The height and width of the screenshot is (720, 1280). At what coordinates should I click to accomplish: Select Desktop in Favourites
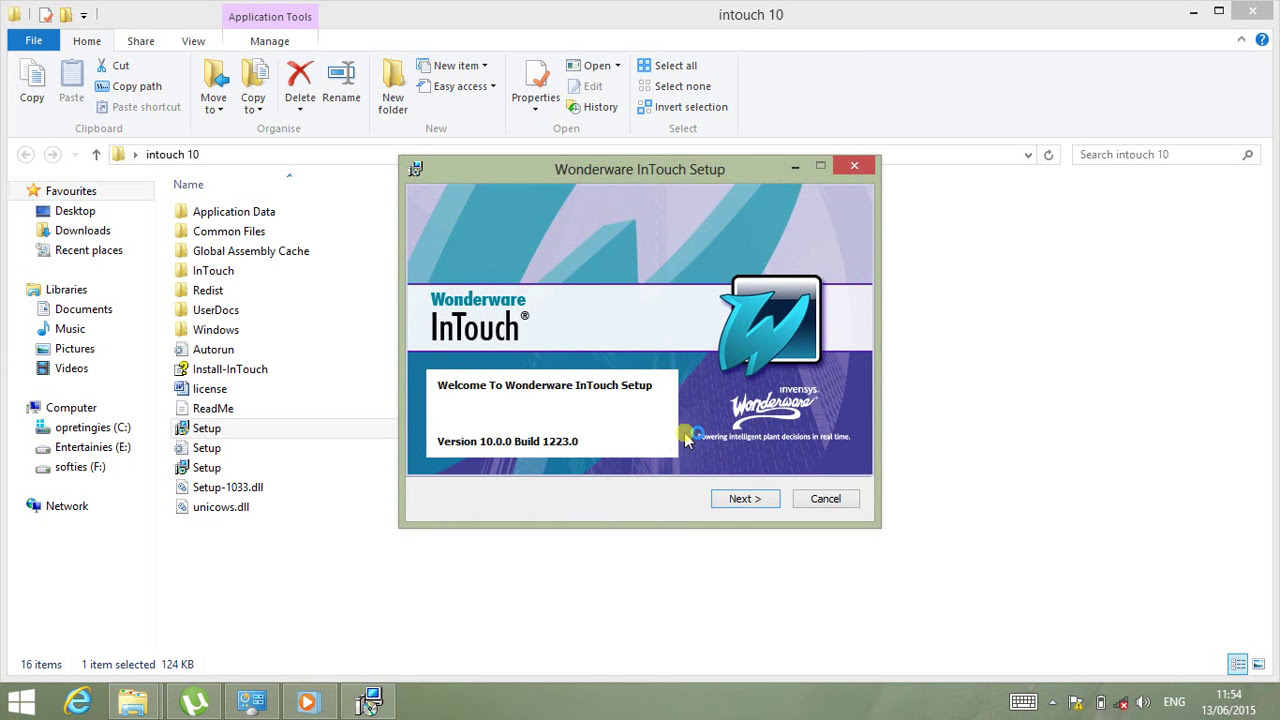click(x=75, y=211)
